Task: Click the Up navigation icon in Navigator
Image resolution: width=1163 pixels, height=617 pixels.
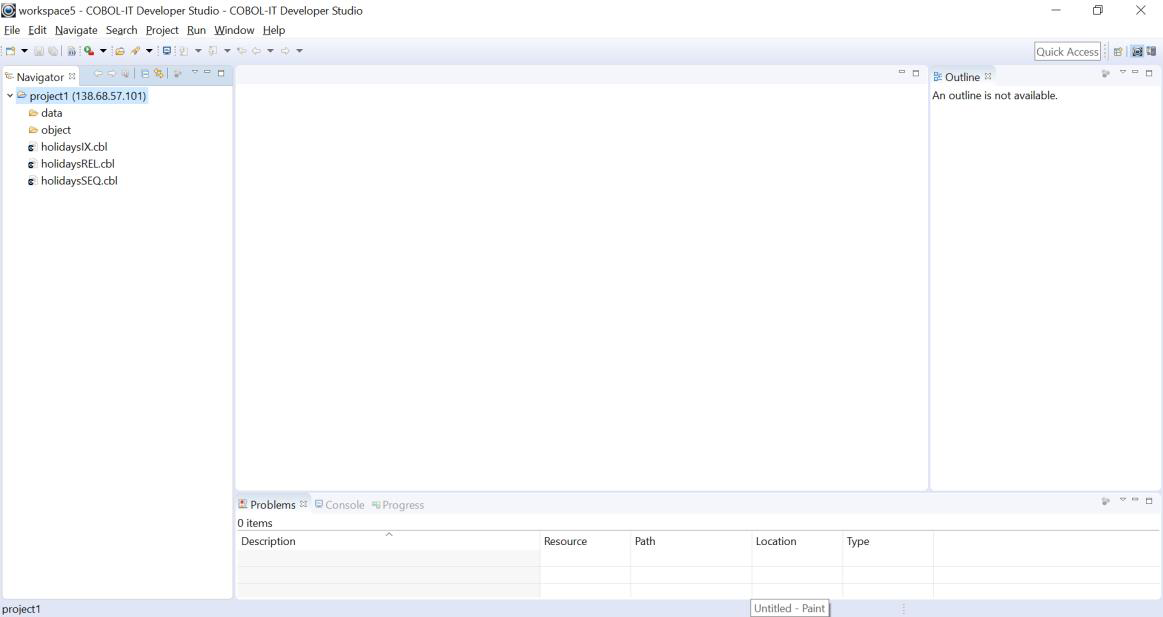Action: 125,75
